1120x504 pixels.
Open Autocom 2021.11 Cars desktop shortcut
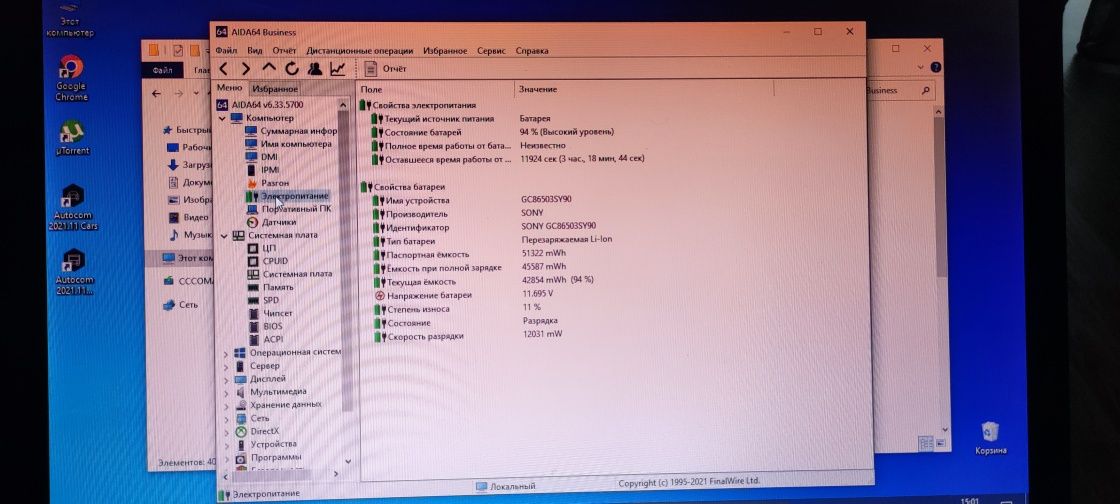(x=75, y=208)
